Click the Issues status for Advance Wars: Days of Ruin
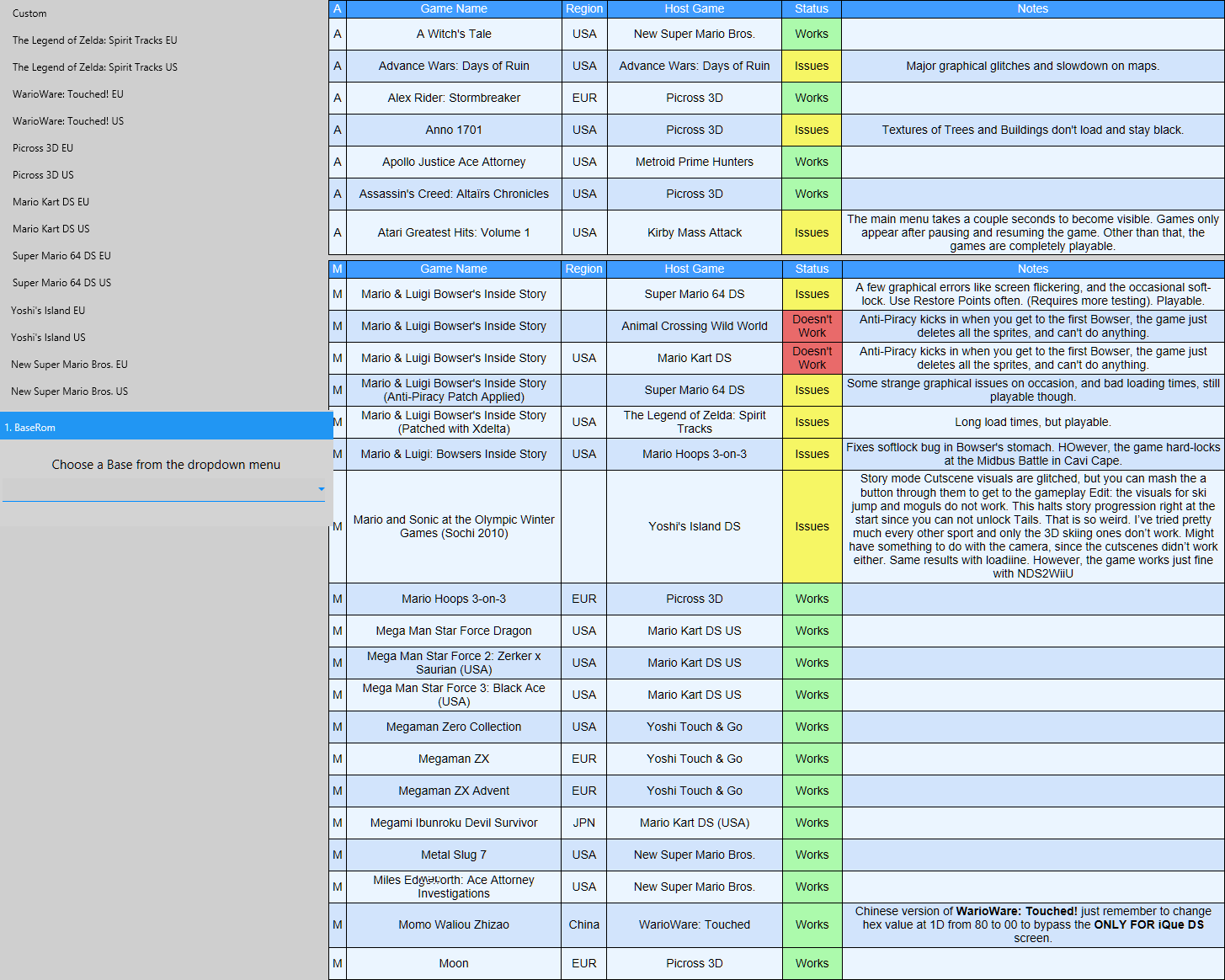The height and width of the screenshot is (980, 1225). [812, 67]
